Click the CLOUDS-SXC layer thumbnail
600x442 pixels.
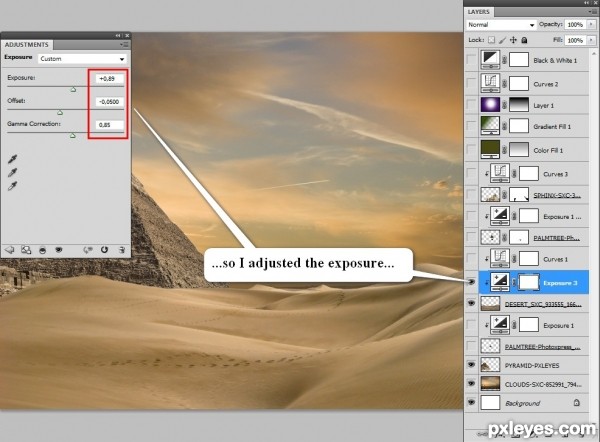tap(490, 384)
